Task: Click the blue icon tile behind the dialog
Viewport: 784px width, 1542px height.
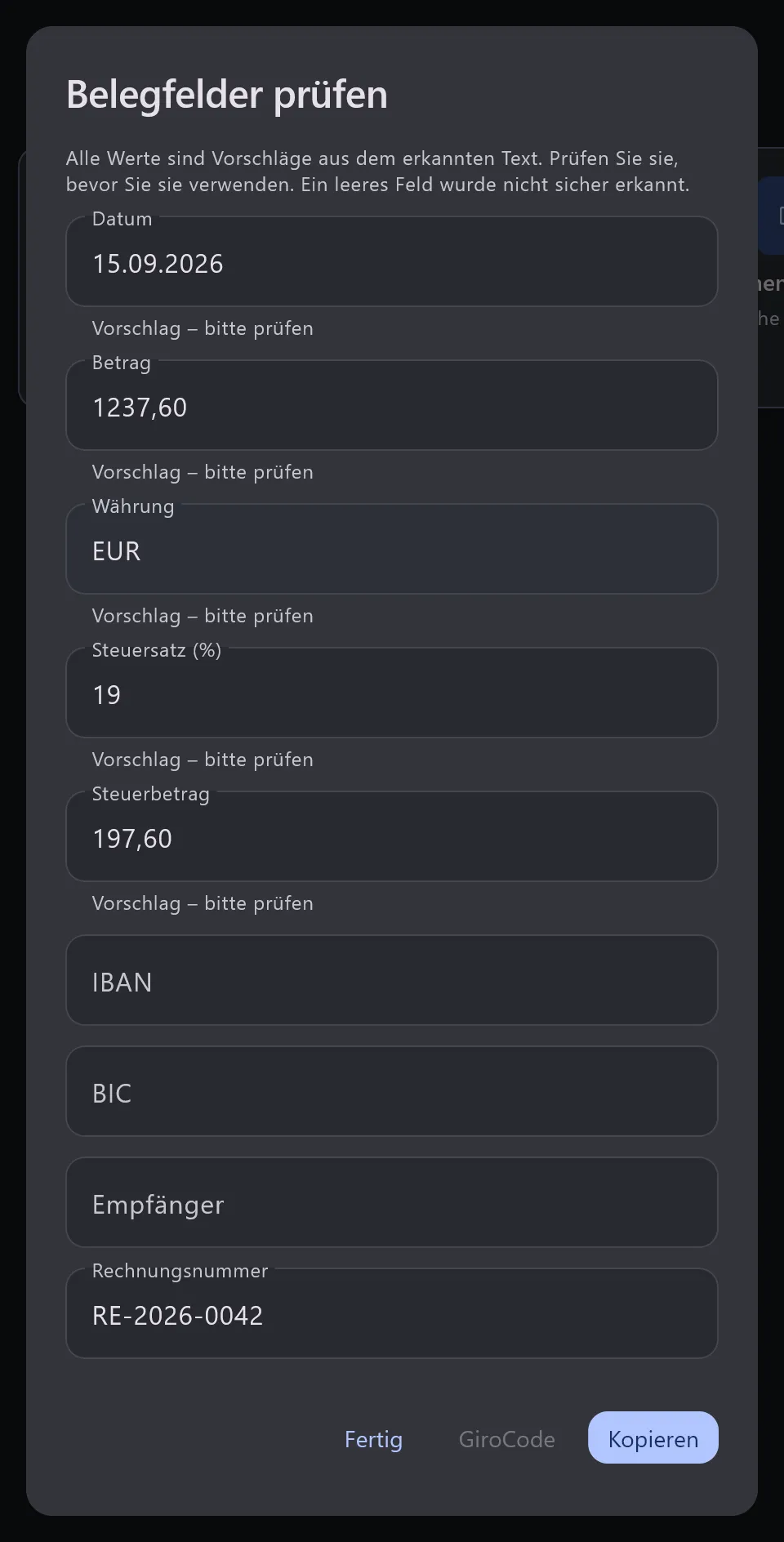Action: [772, 216]
